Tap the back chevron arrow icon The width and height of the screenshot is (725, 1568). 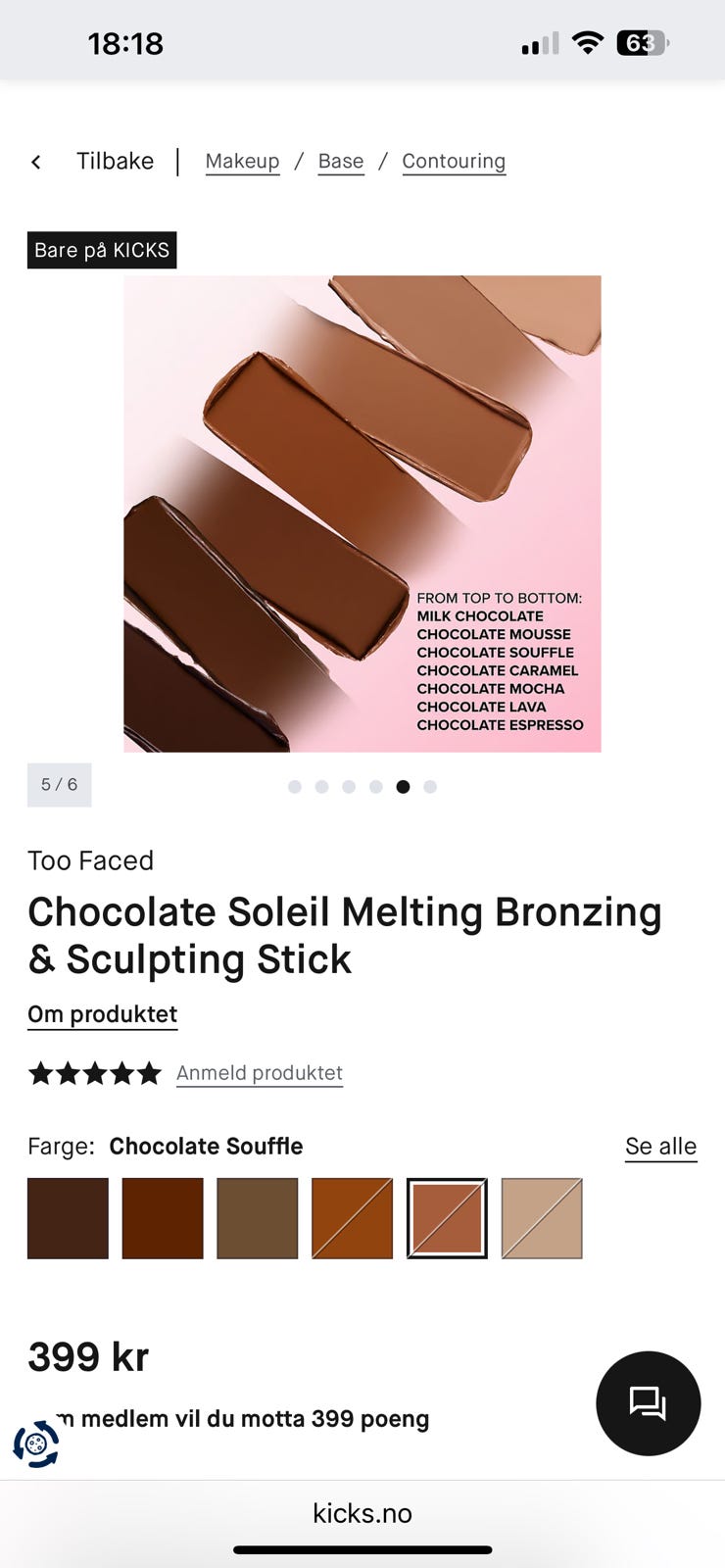point(36,162)
